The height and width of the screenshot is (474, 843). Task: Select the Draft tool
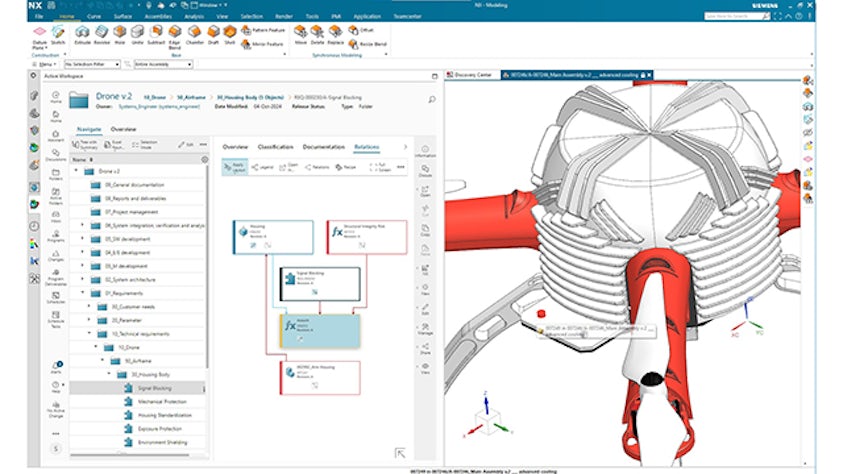213,35
